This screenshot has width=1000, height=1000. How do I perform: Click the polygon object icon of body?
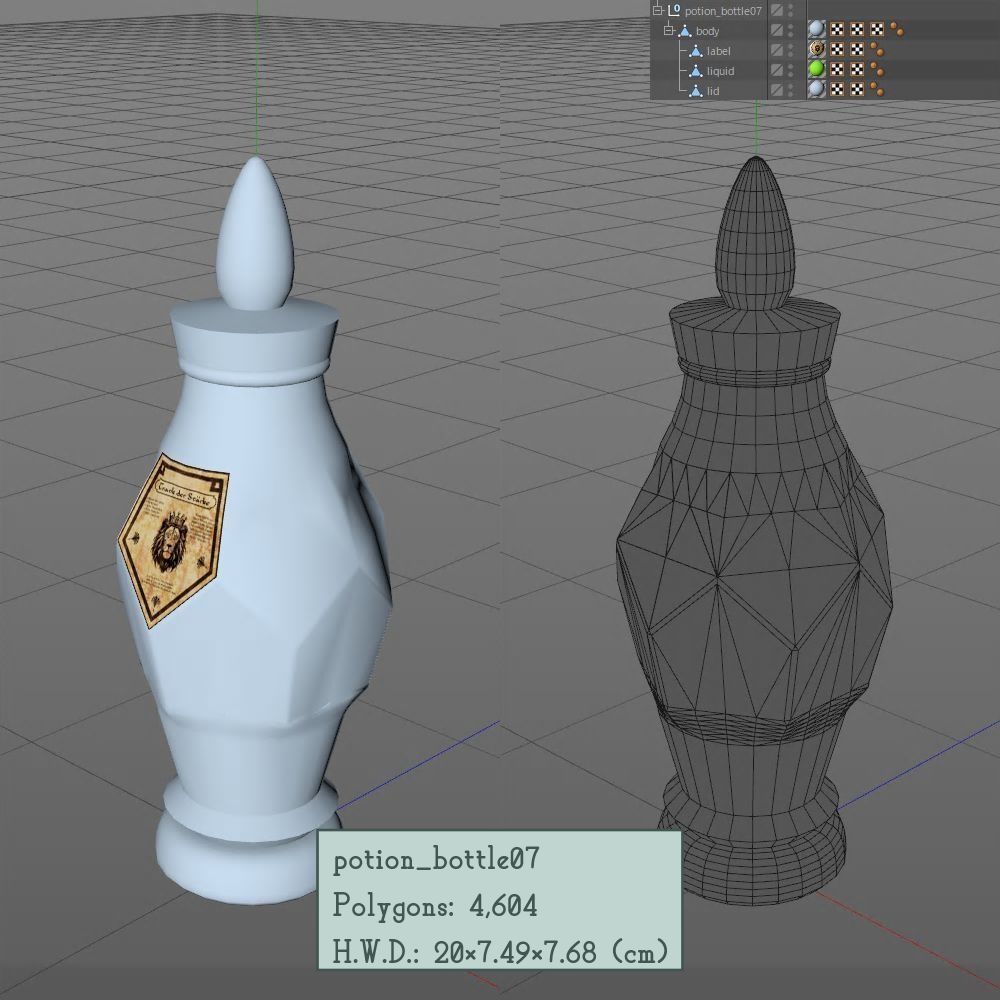[x=685, y=31]
